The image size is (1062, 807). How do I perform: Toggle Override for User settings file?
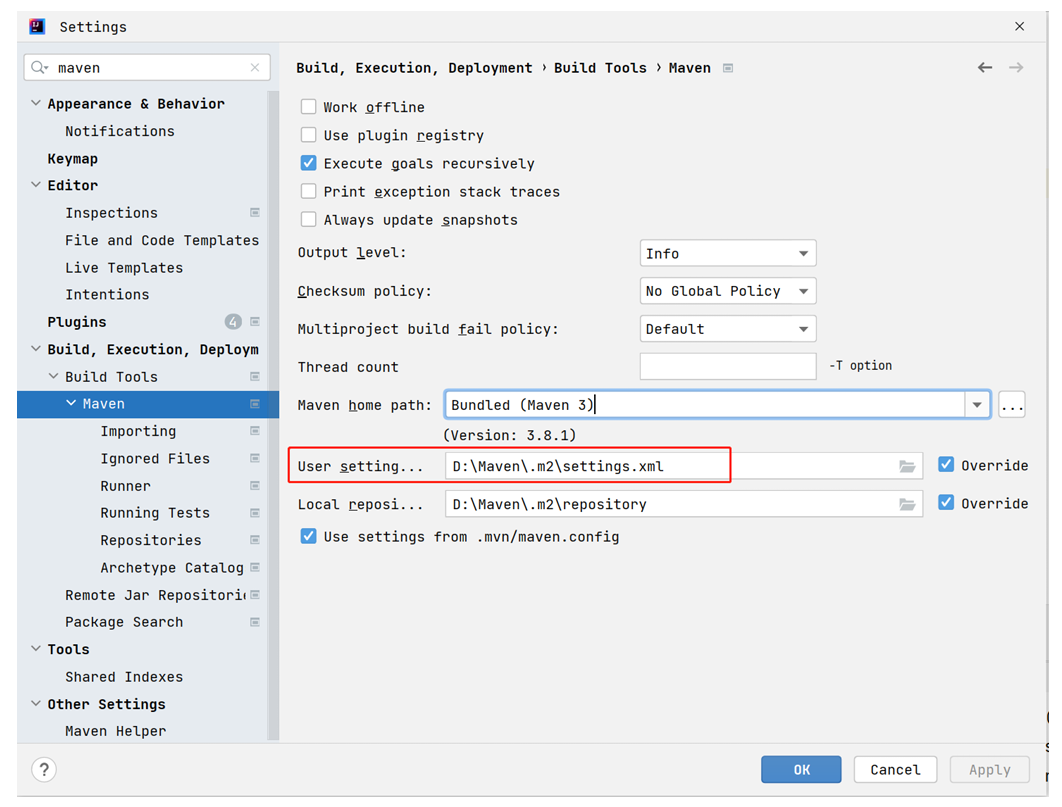click(x=946, y=464)
